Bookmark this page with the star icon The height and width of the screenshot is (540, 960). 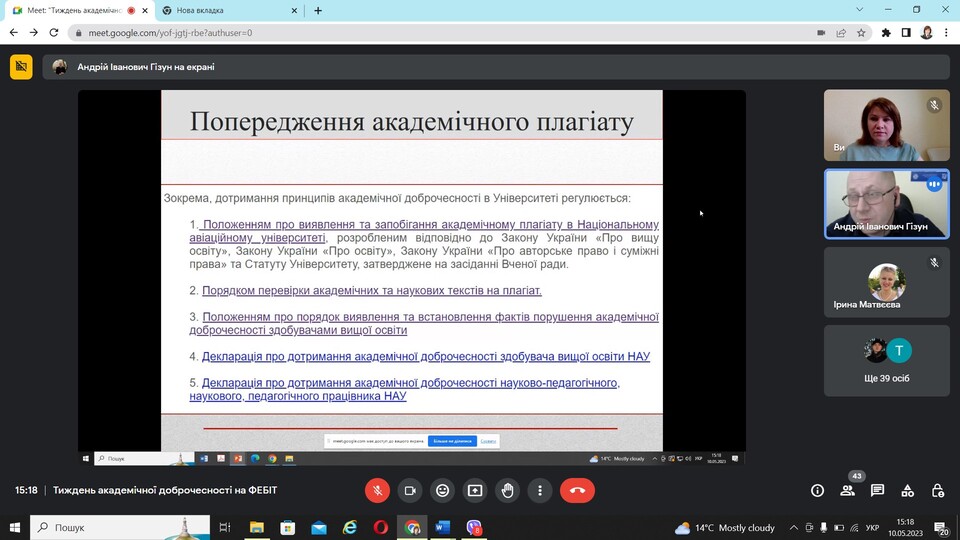click(x=861, y=32)
